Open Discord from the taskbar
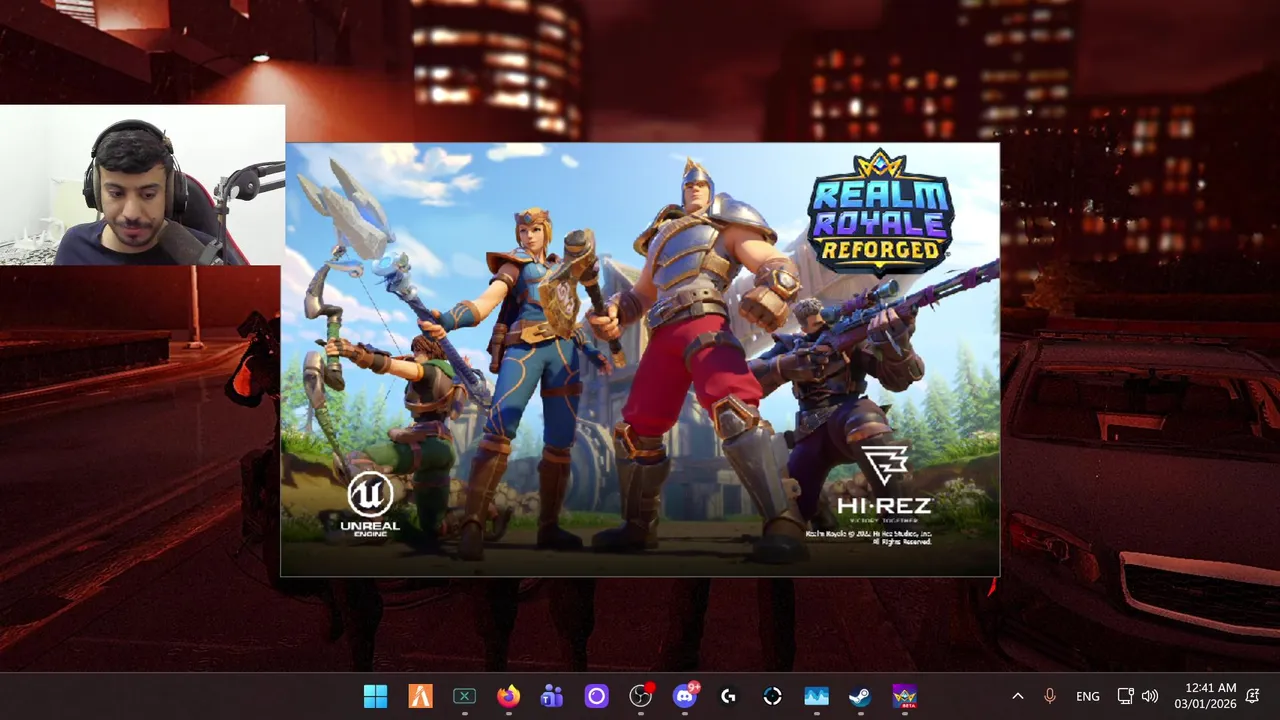Viewport: 1280px width, 720px height. pos(685,696)
